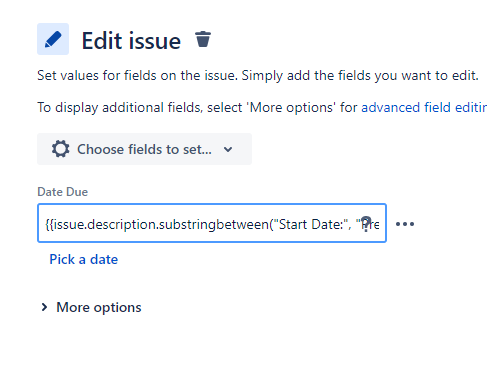Open the three-dots menu next to Date Due
This screenshot has height=378, width=487.
pos(405,224)
